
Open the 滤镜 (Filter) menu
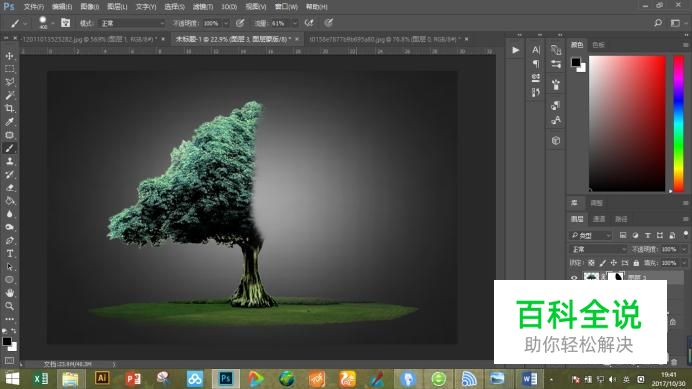(x=203, y=7)
